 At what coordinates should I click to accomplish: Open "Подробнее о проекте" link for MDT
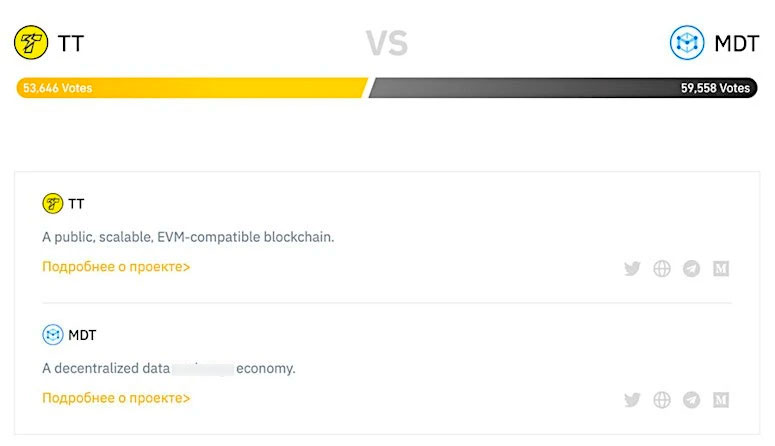coord(116,398)
